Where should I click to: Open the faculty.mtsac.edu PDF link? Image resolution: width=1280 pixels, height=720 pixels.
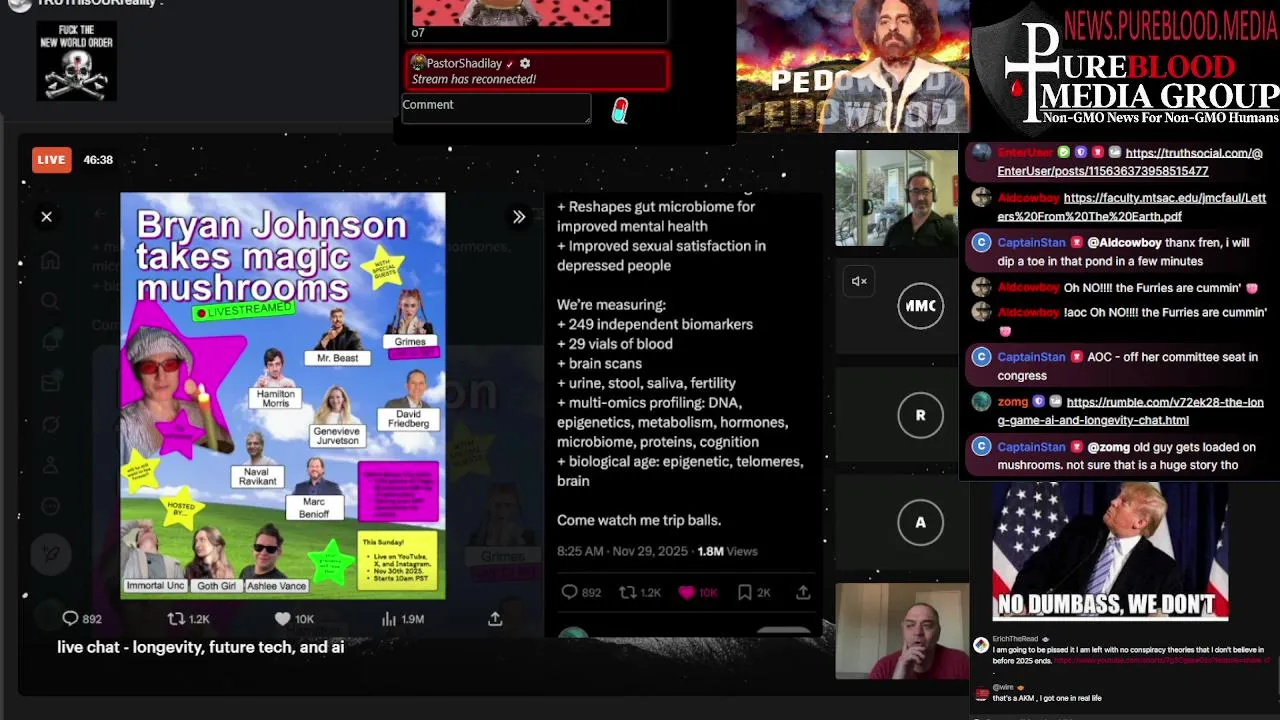[x=1132, y=207]
